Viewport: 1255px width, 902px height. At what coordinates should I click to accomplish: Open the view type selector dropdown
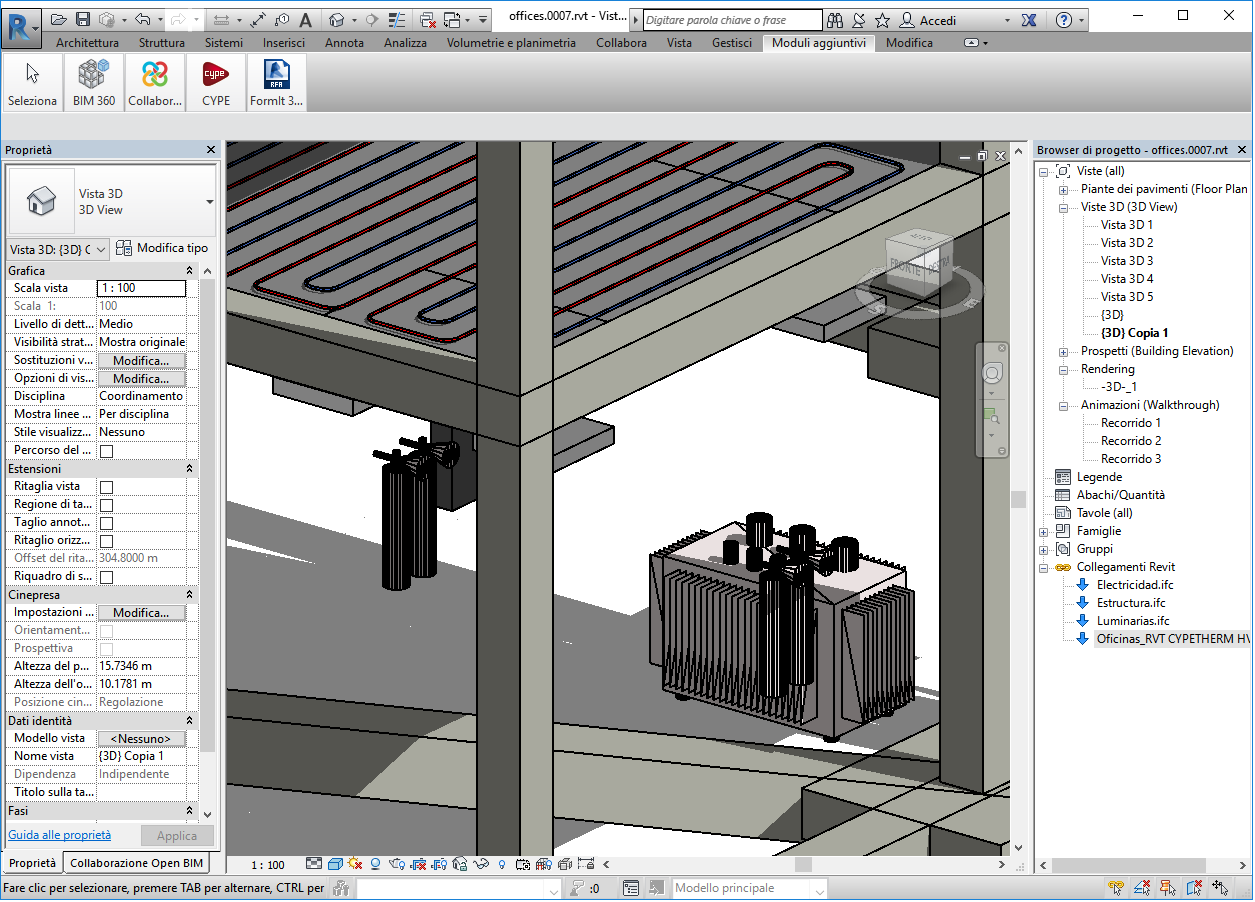[x=210, y=201]
